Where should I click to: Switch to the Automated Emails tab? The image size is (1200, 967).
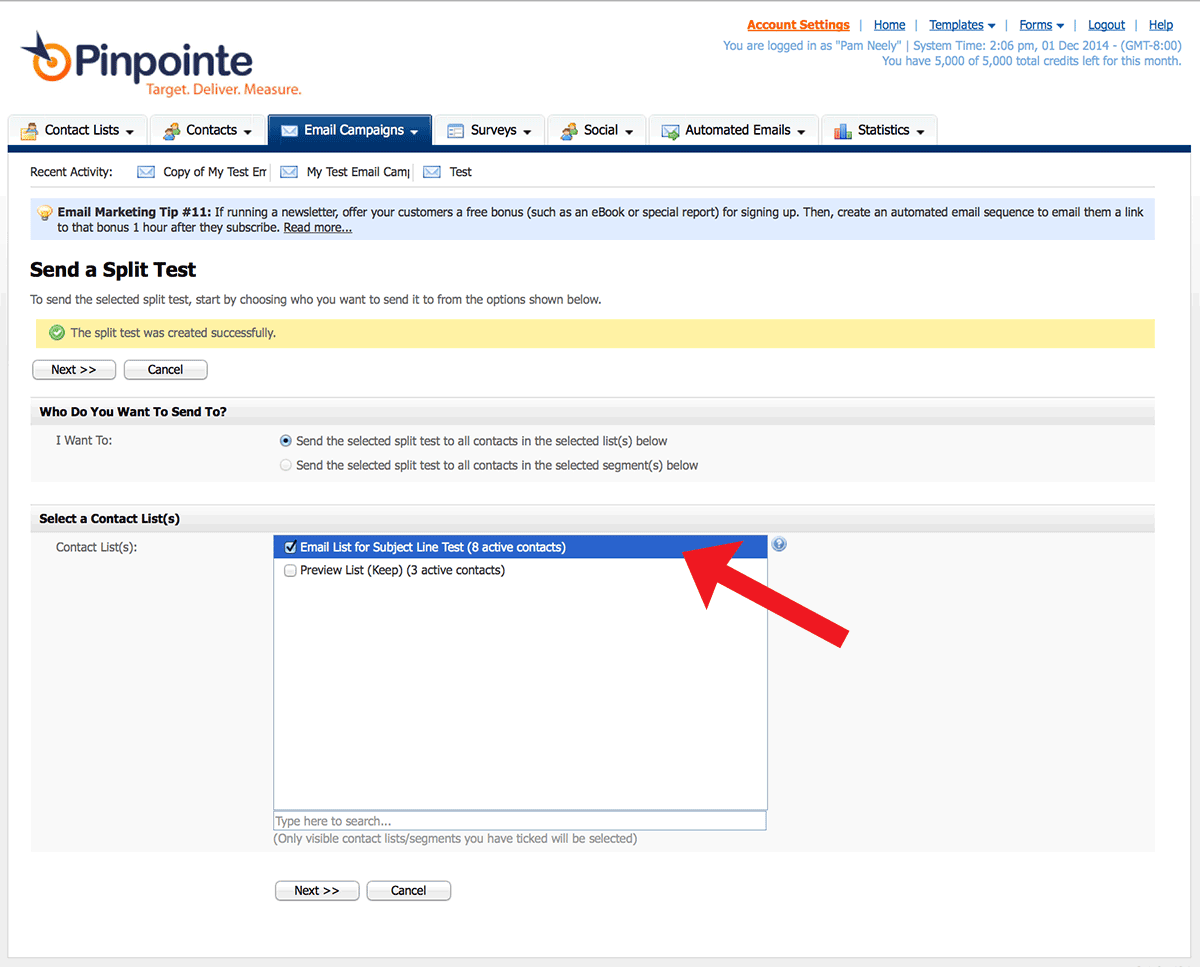733,130
